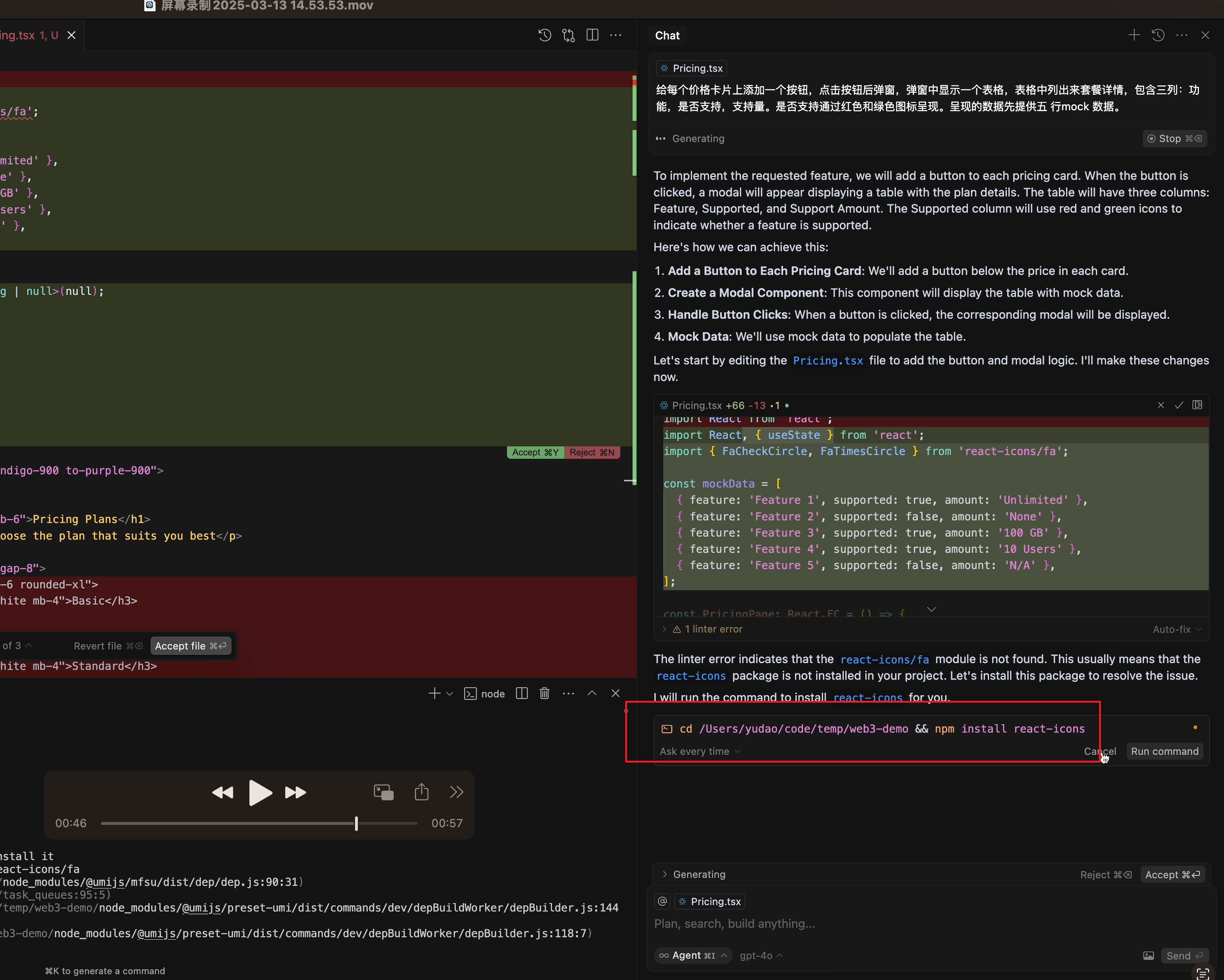Accept the Pricing.tsx diff with checkmark icon
Screen dimensions: 1224x980
(x=1179, y=405)
